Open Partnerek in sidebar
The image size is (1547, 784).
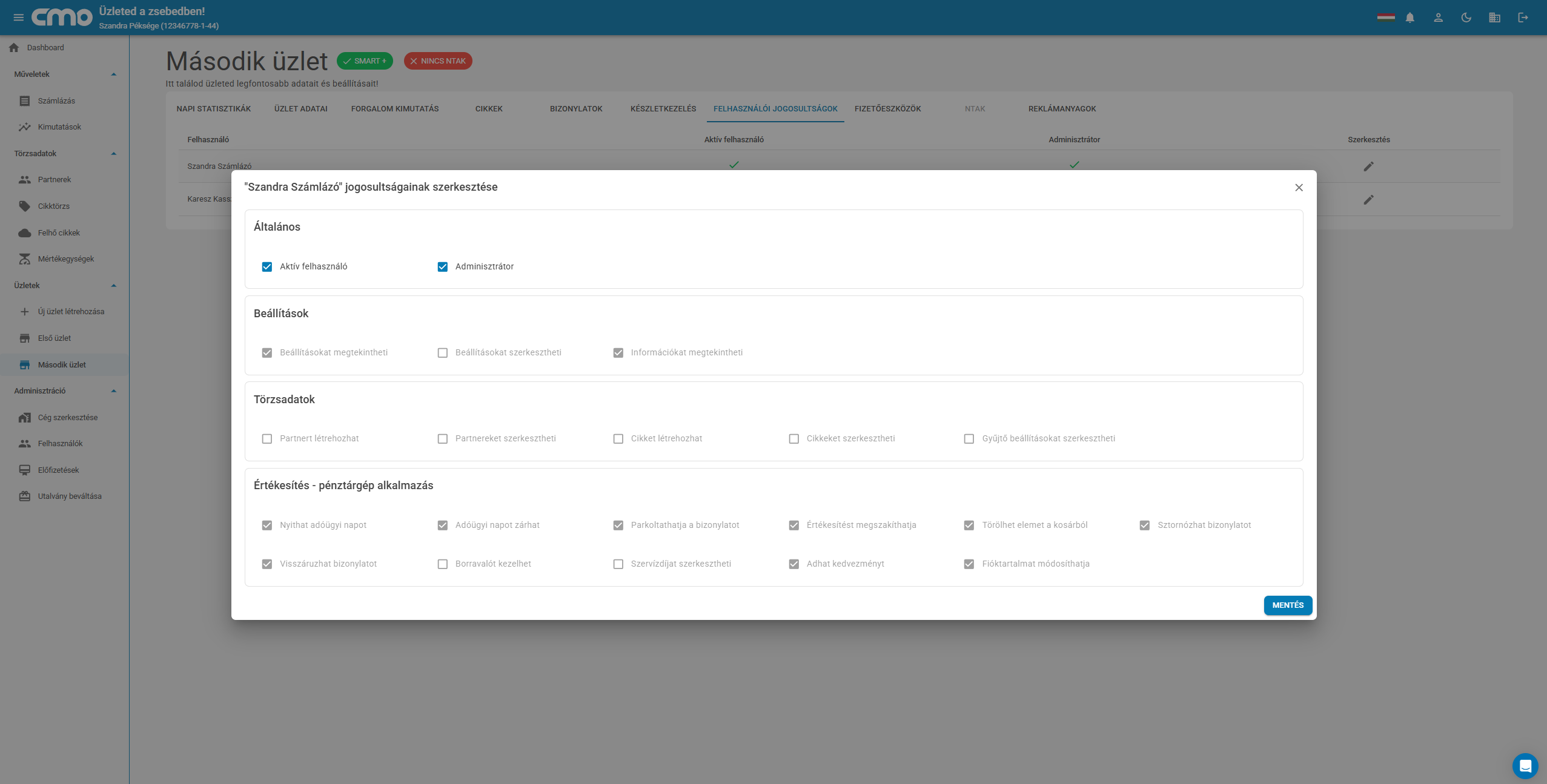[x=64, y=180]
